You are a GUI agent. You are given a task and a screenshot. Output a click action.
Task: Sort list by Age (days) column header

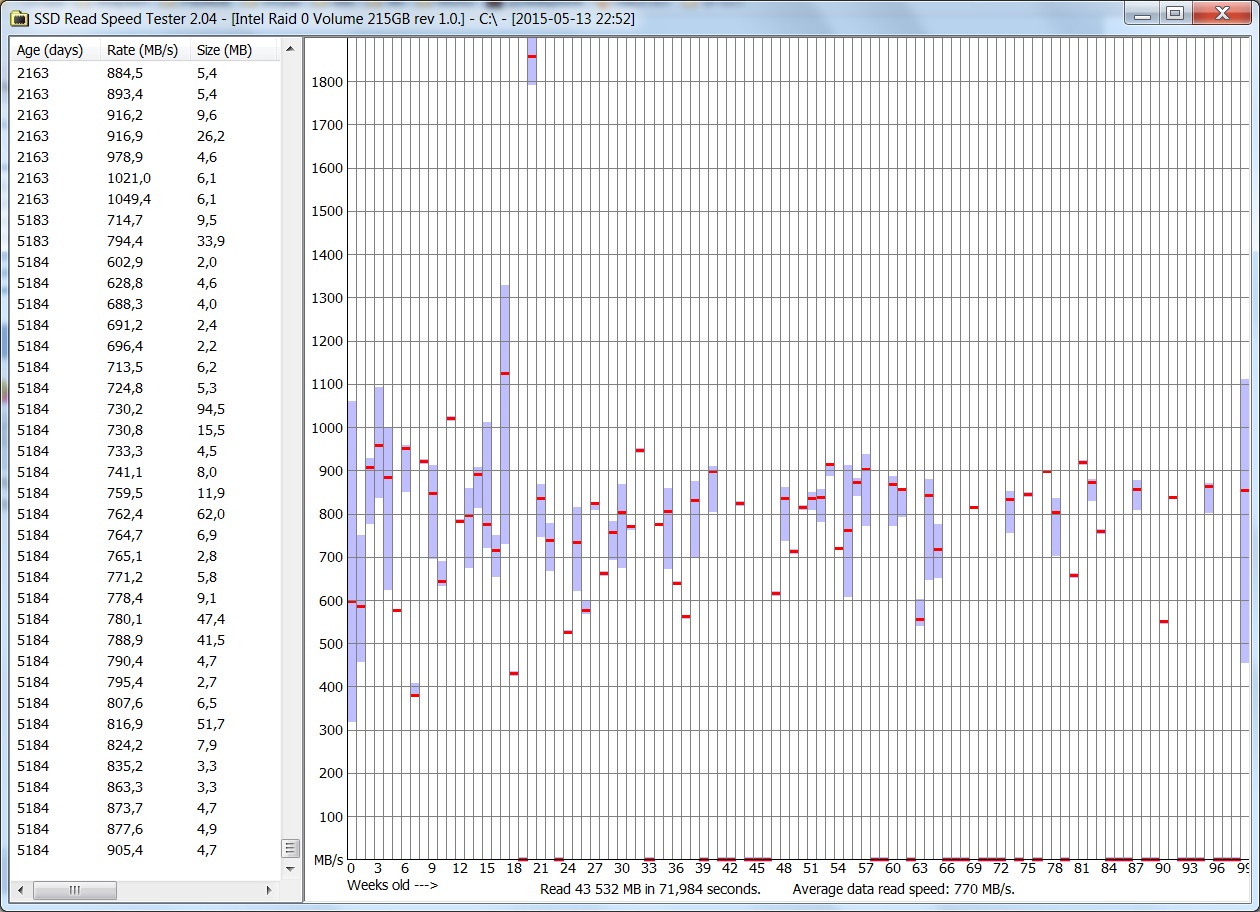55,50
